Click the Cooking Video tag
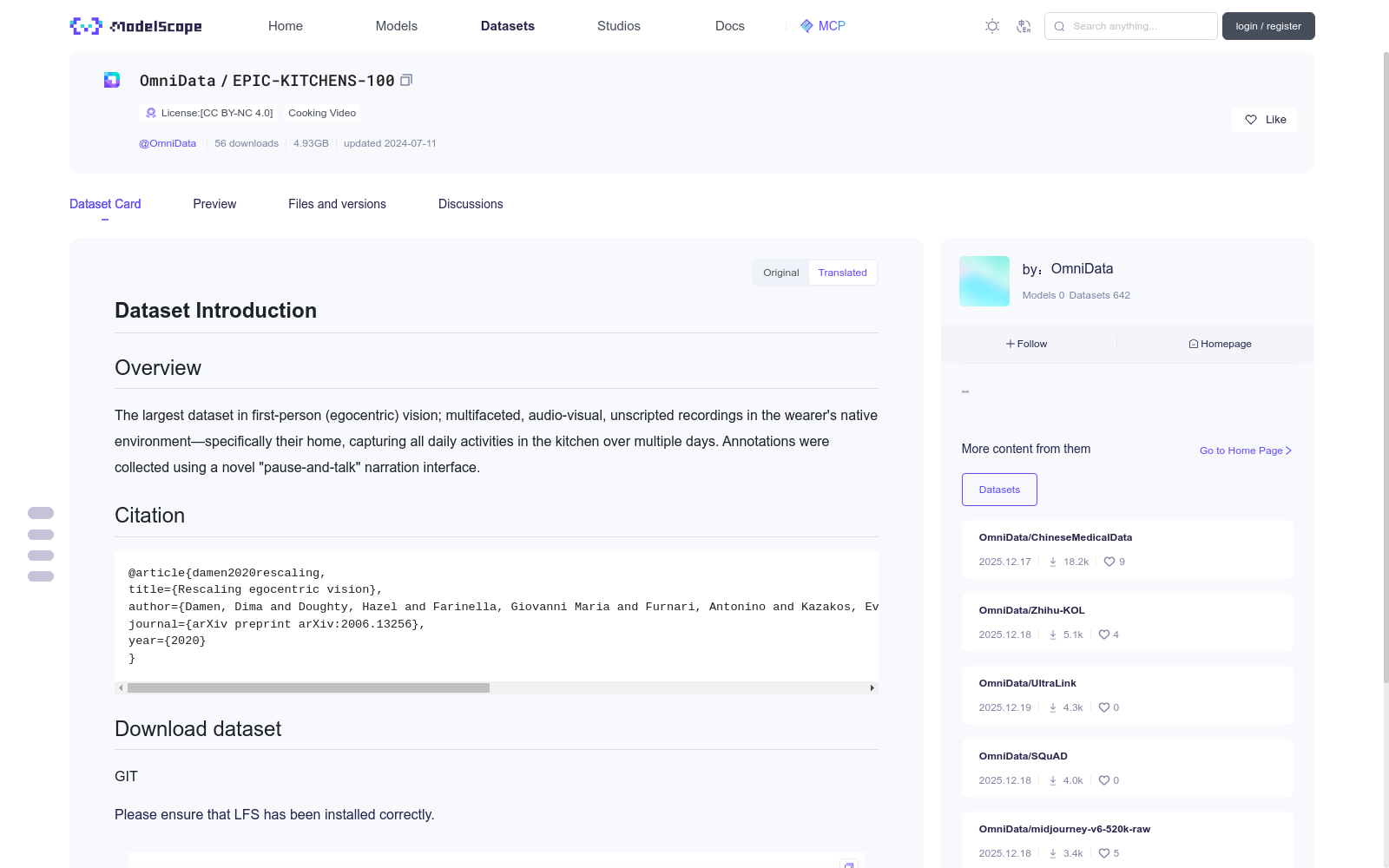The width and height of the screenshot is (1389, 868). [x=322, y=113]
